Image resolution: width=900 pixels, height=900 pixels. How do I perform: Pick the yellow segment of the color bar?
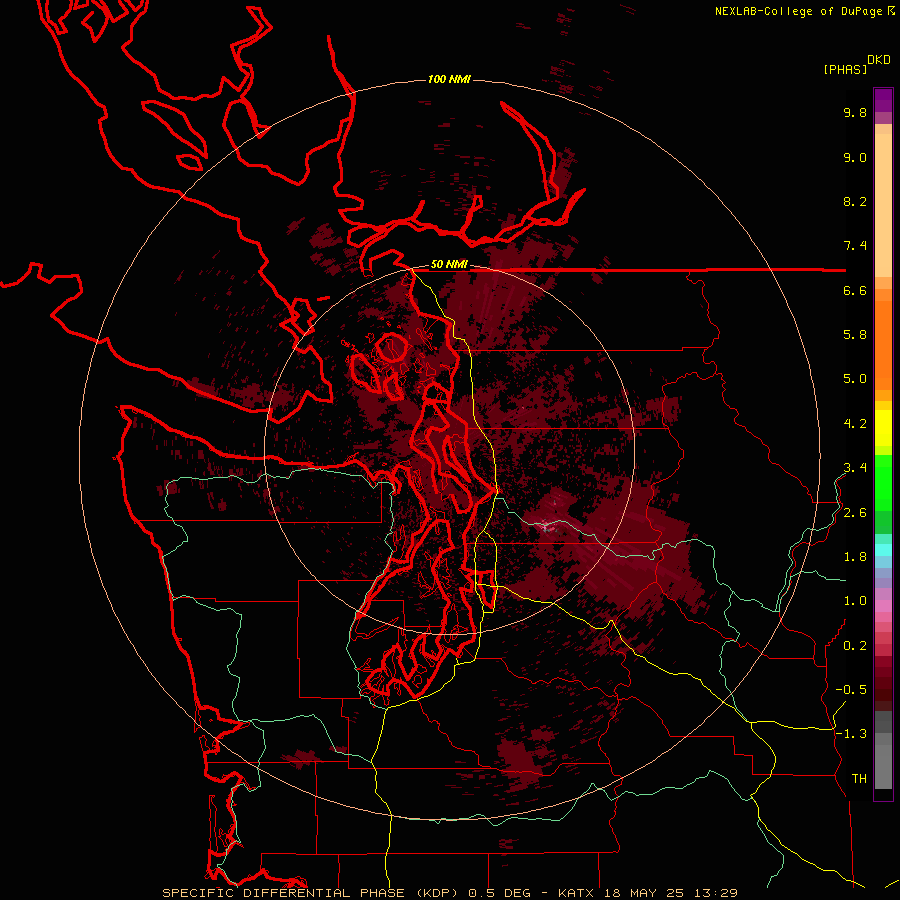[x=883, y=428]
